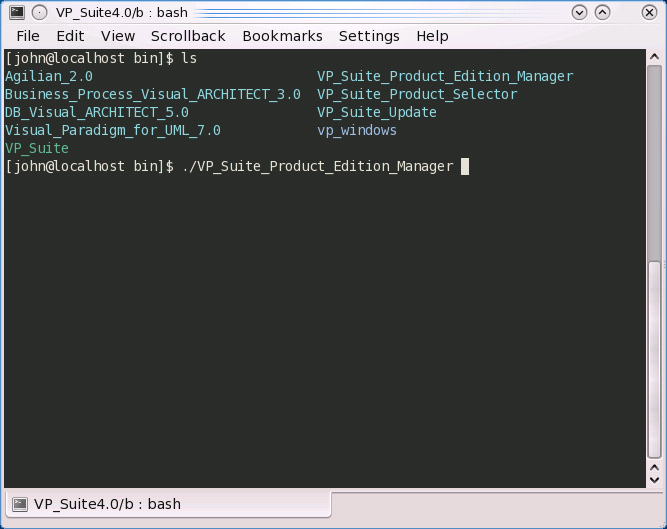Click VP_Suite_Product_Edition_Manager in ls output
The image size is (667, 529).
click(445, 77)
